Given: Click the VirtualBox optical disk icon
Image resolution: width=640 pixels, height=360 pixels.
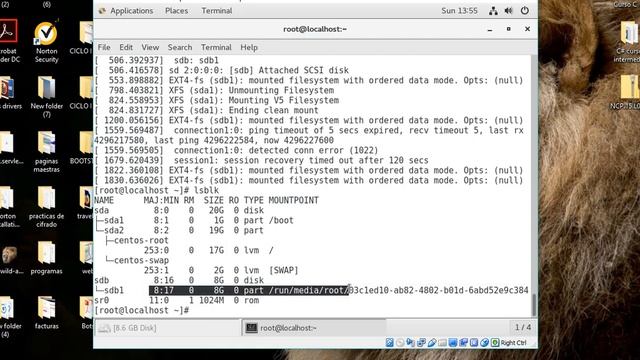Looking at the screenshot, I should [400, 342].
